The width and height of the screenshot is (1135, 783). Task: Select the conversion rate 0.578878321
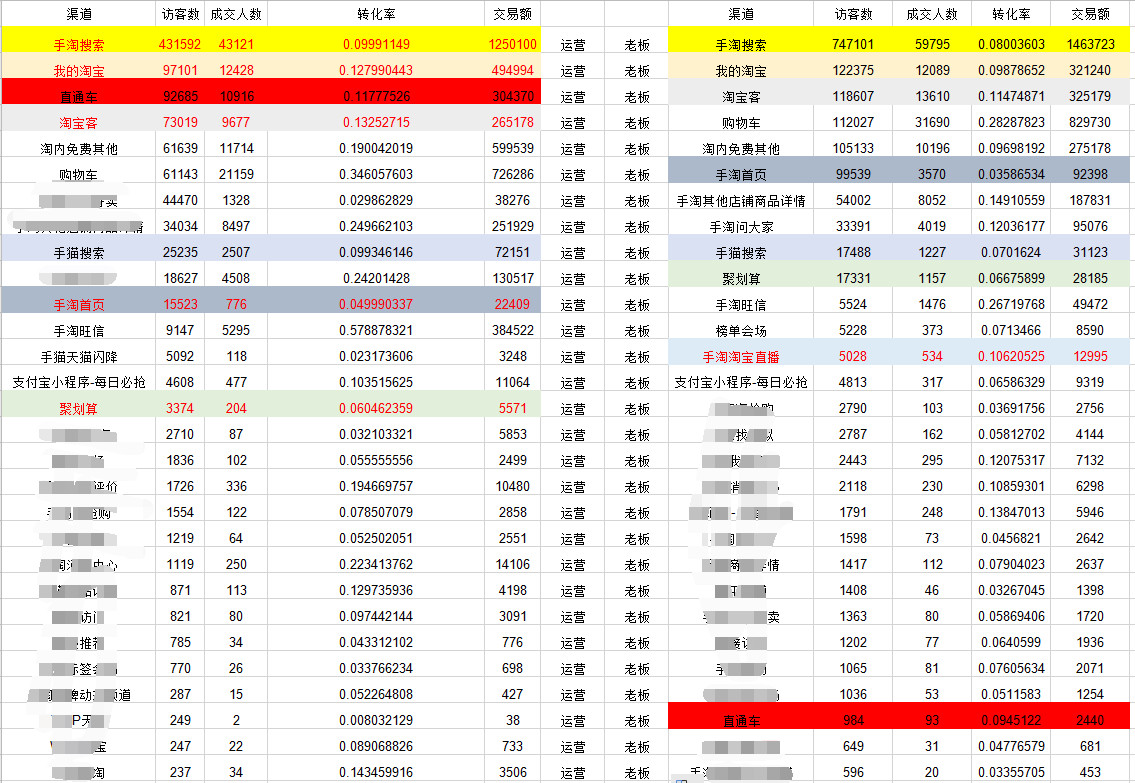(x=376, y=331)
